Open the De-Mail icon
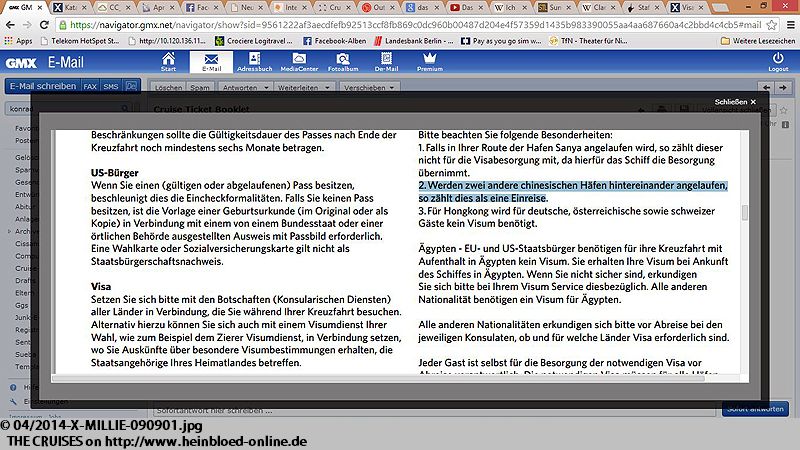 point(386,62)
